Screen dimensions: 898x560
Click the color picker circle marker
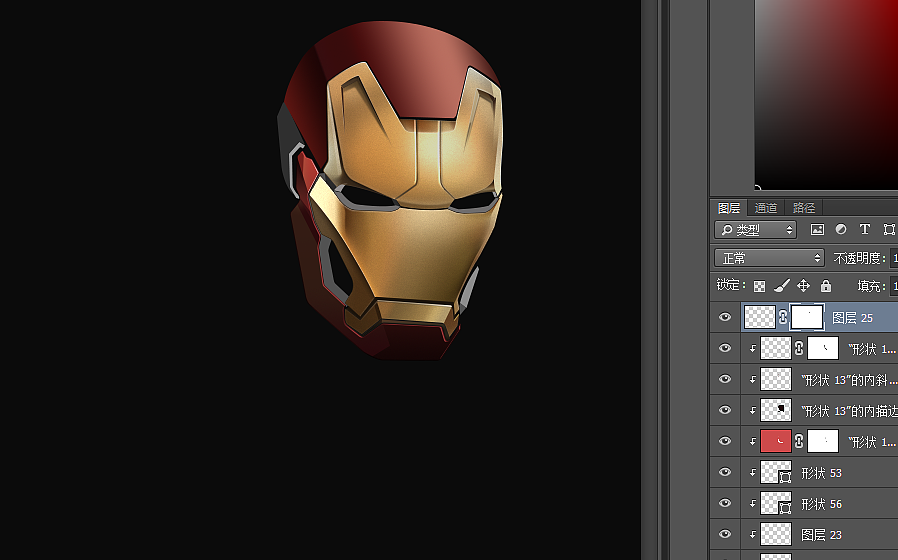tap(757, 188)
